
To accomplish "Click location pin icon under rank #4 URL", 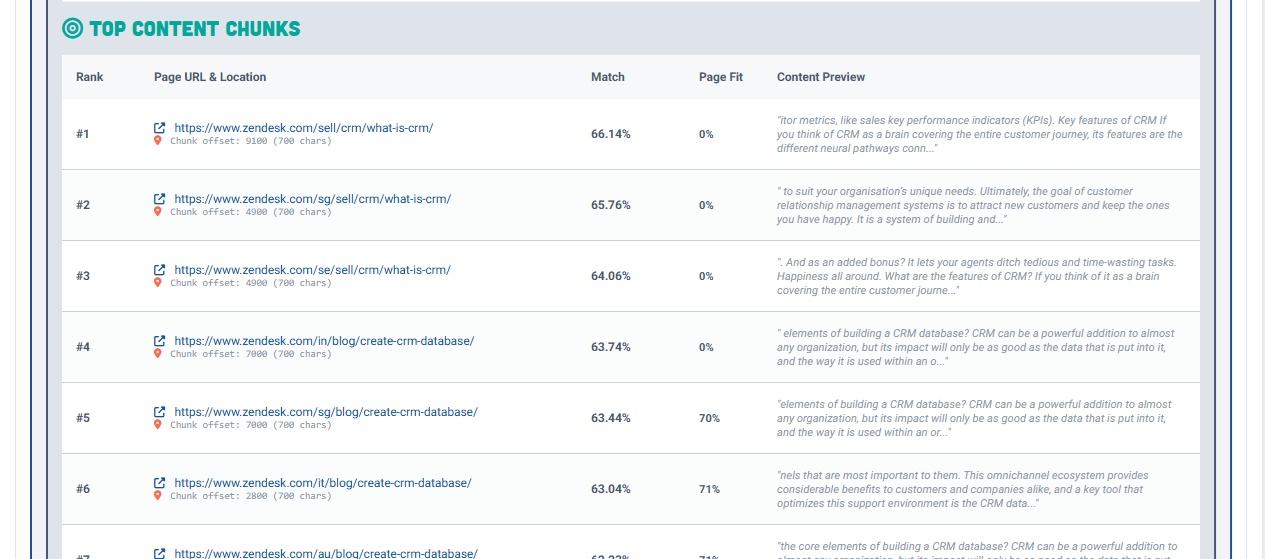I will coord(157,354).
